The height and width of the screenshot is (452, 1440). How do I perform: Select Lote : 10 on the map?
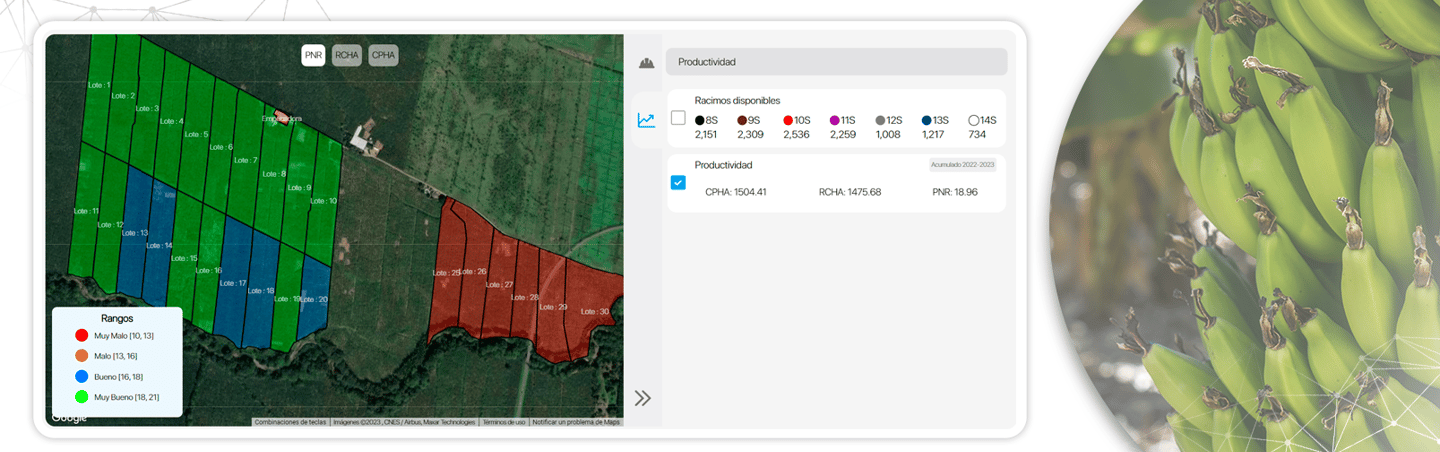pyautogui.click(x=323, y=201)
